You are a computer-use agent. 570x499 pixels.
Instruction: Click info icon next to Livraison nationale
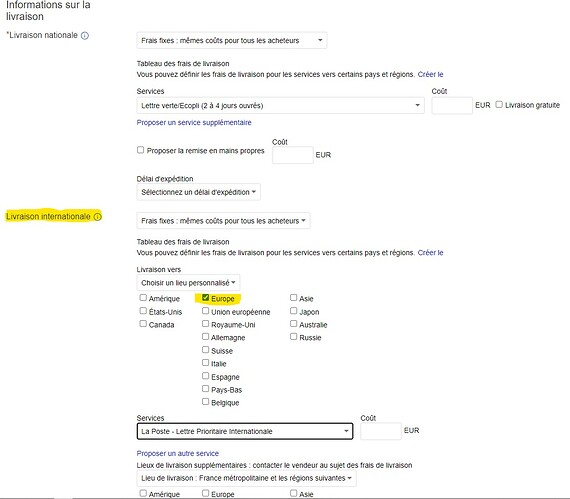[85, 36]
